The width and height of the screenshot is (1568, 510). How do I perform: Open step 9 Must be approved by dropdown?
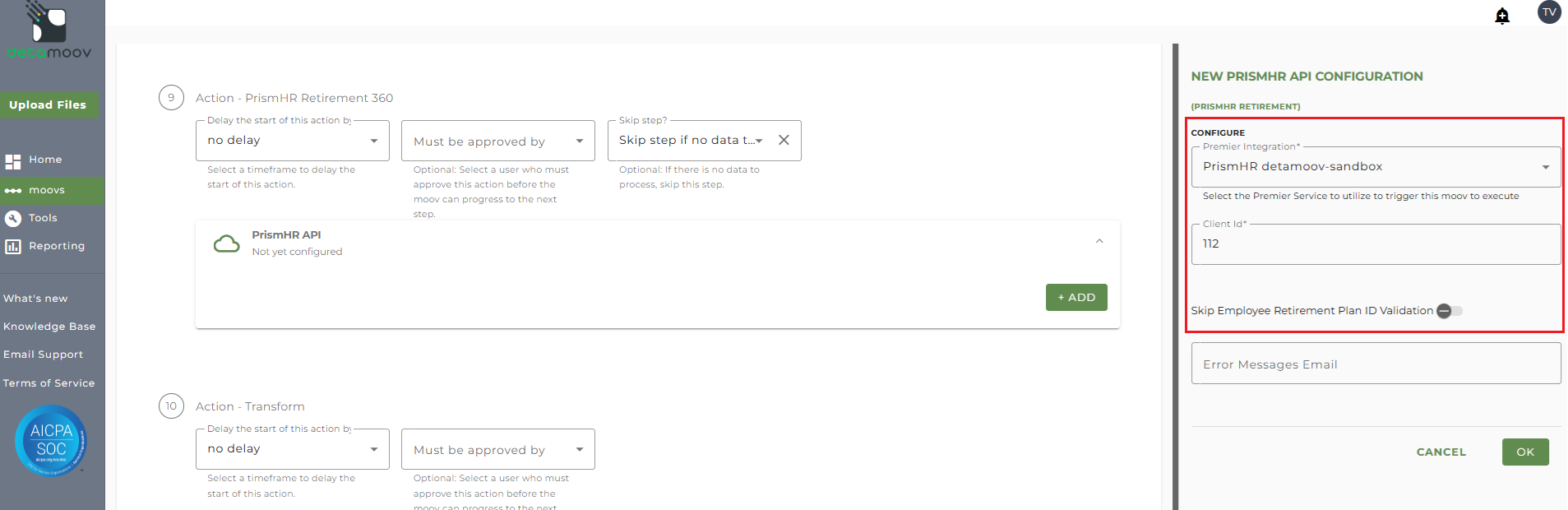tap(498, 141)
